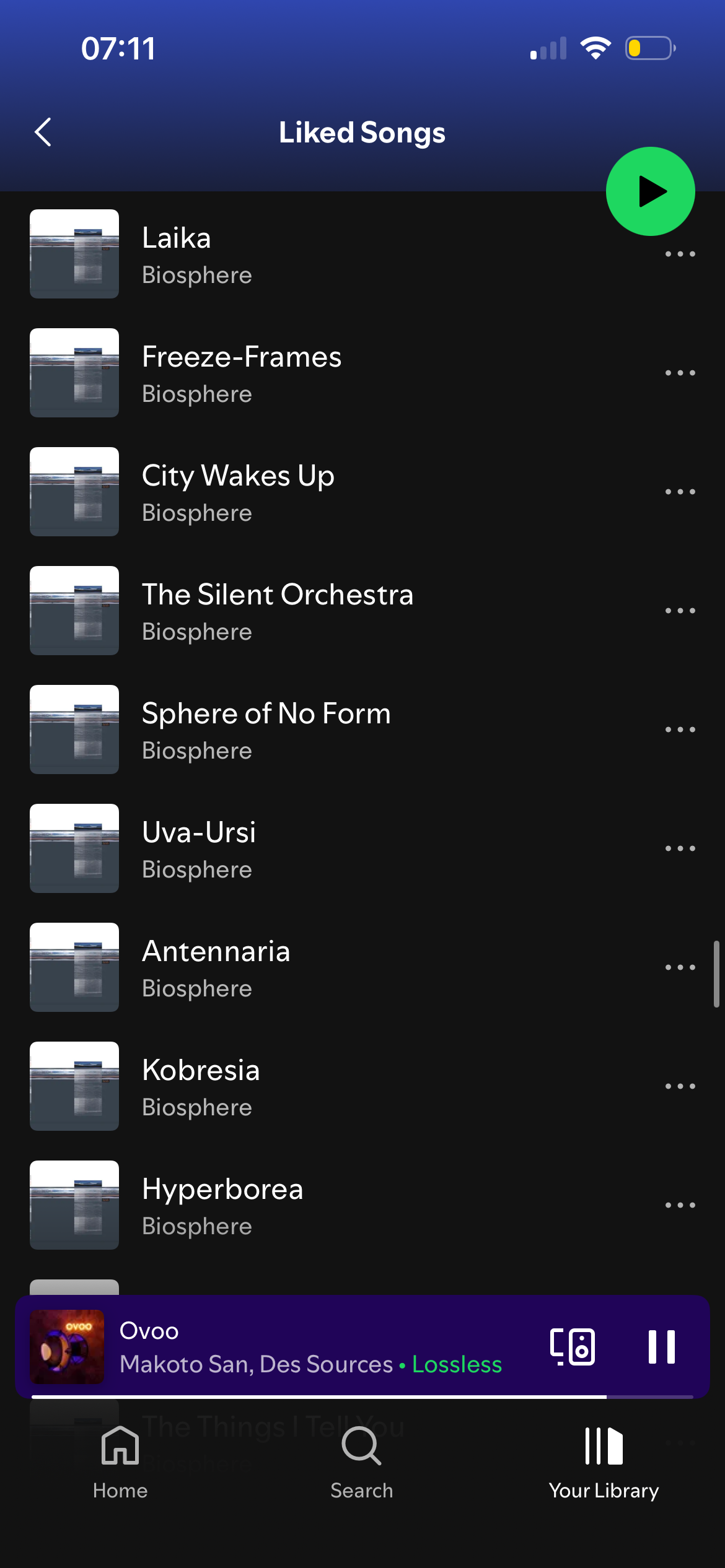Pause the currently playing Ovoo track

click(661, 1346)
